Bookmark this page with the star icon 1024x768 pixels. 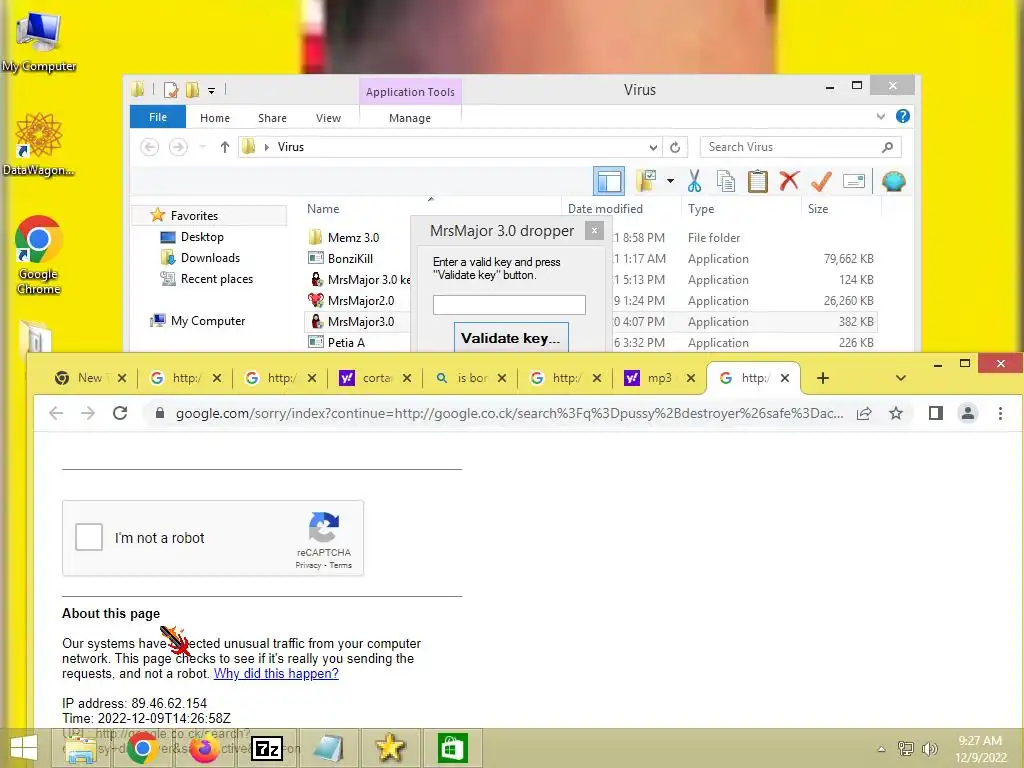(x=896, y=413)
